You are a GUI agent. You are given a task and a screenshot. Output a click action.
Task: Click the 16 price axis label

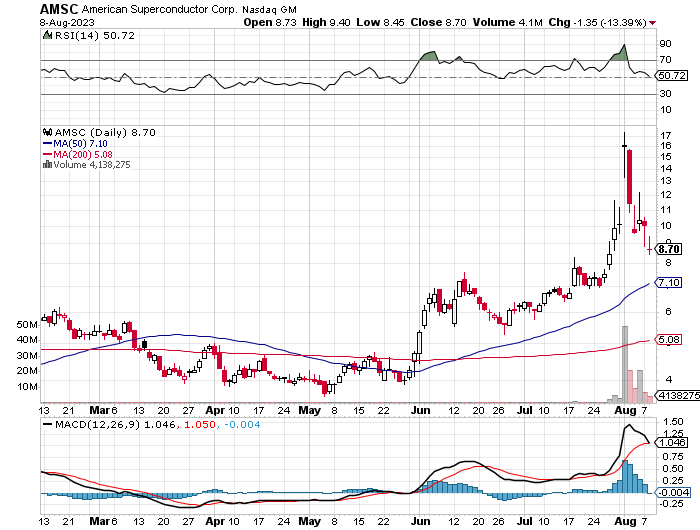click(x=666, y=146)
